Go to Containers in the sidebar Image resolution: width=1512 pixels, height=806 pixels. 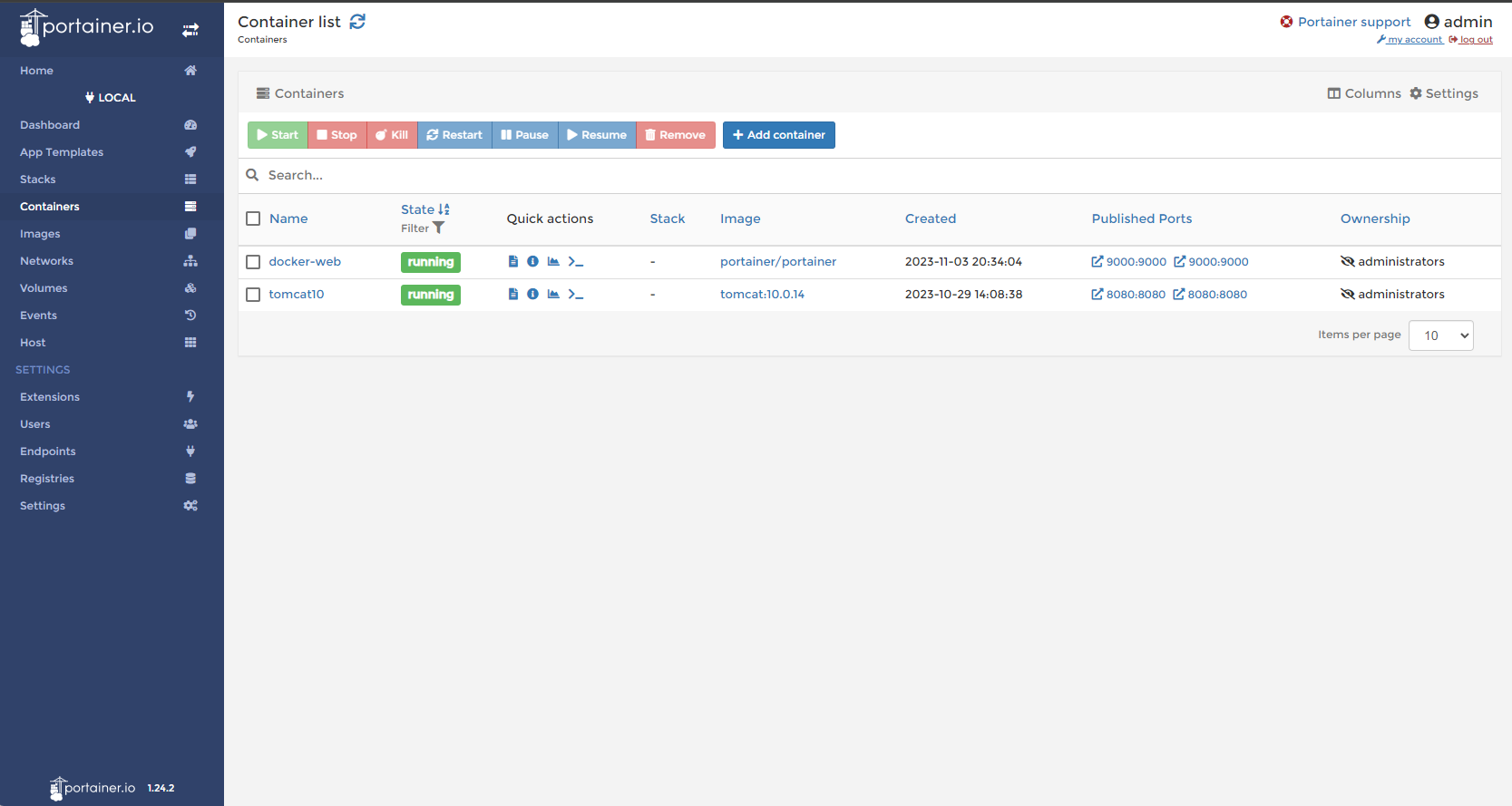pyautogui.click(x=112, y=207)
